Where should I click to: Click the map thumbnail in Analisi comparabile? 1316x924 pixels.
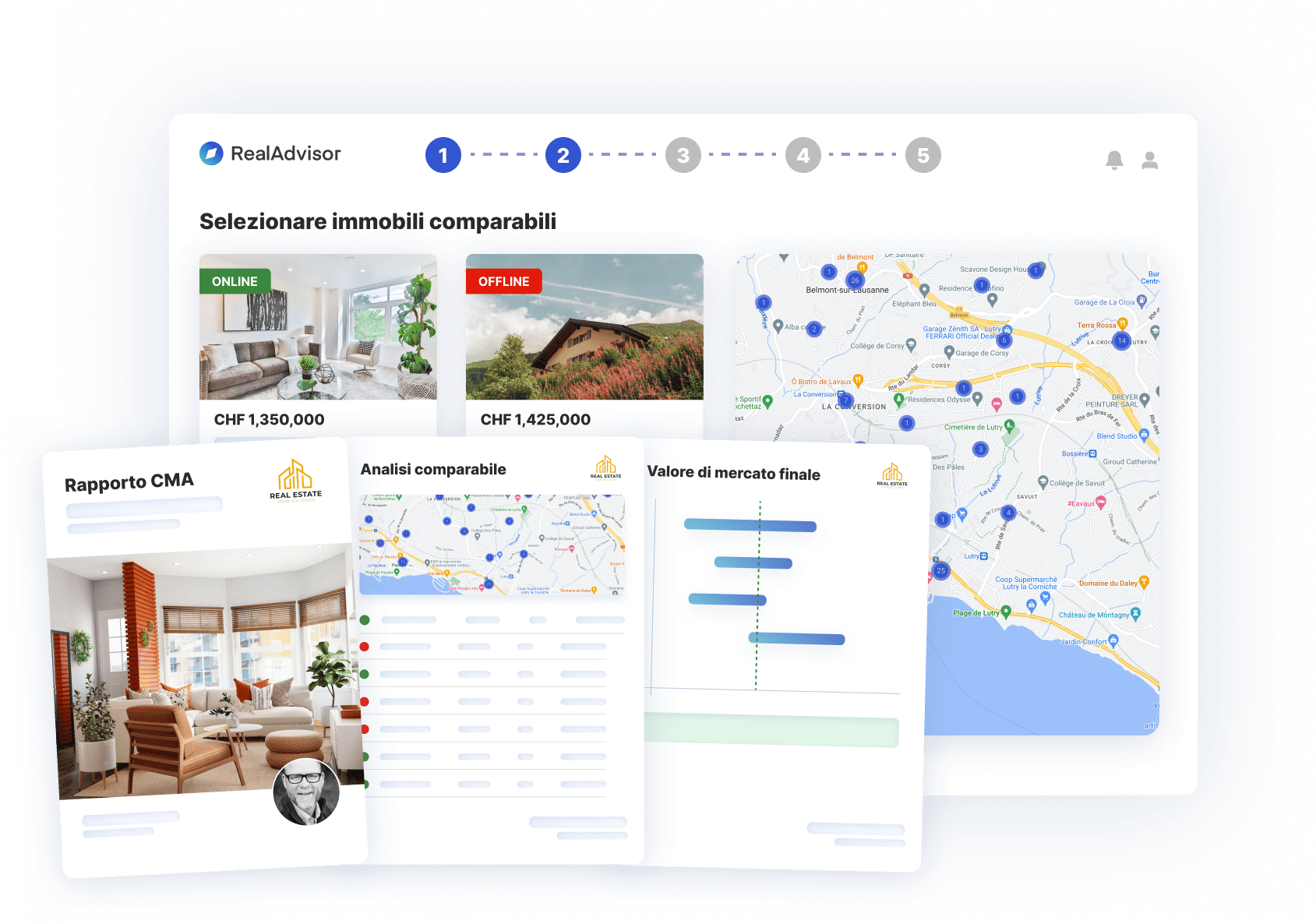click(492, 545)
